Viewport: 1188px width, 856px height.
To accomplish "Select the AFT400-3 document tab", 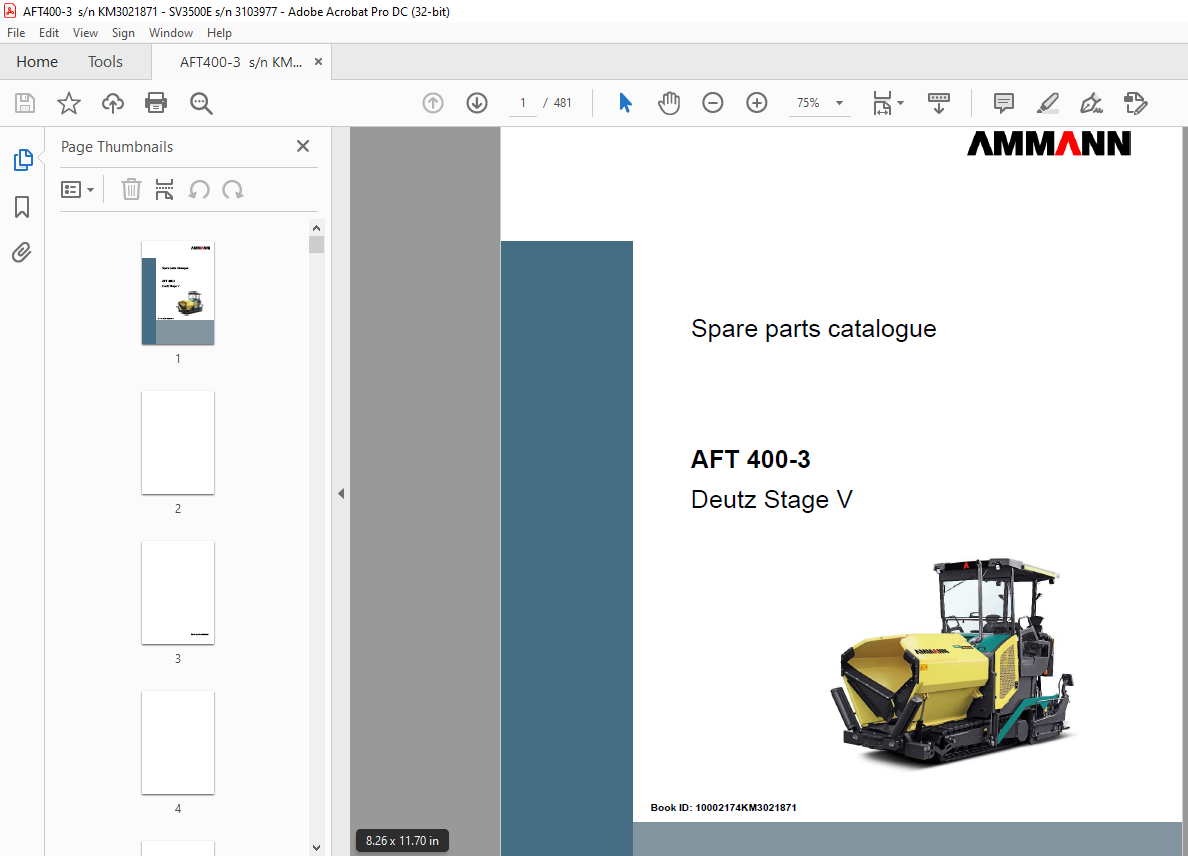I will [x=240, y=62].
